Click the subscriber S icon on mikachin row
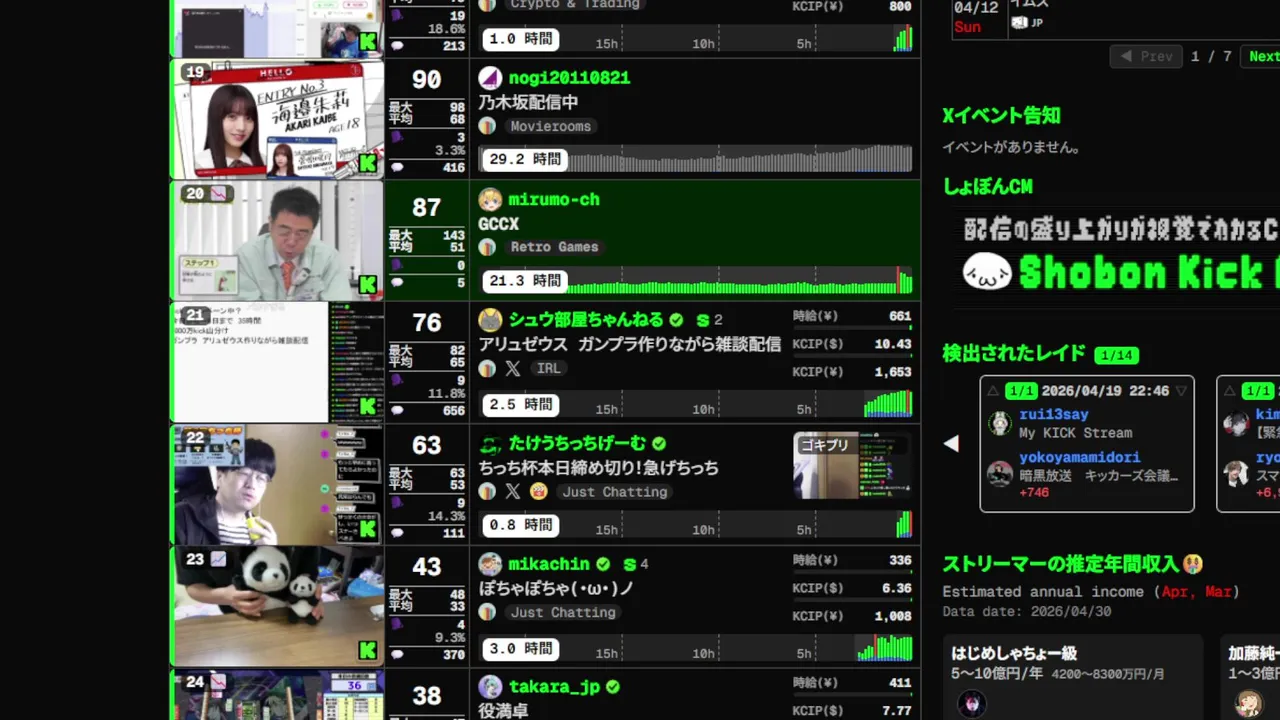The height and width of the screenshot is (720, 1280). coord(630,565)
